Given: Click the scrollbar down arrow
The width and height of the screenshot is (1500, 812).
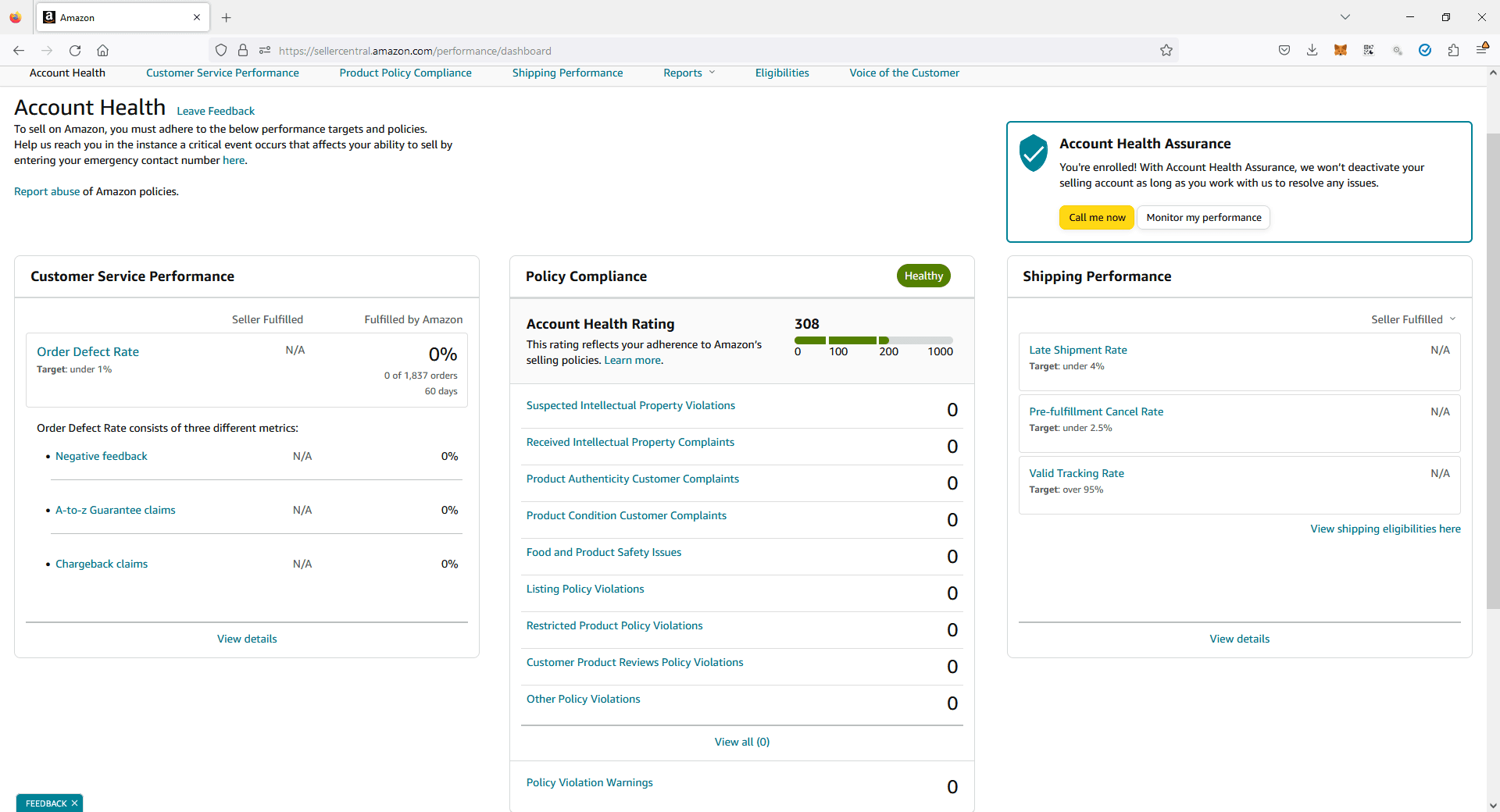Looking at the screenshot, I should (x=1493, y=805).
